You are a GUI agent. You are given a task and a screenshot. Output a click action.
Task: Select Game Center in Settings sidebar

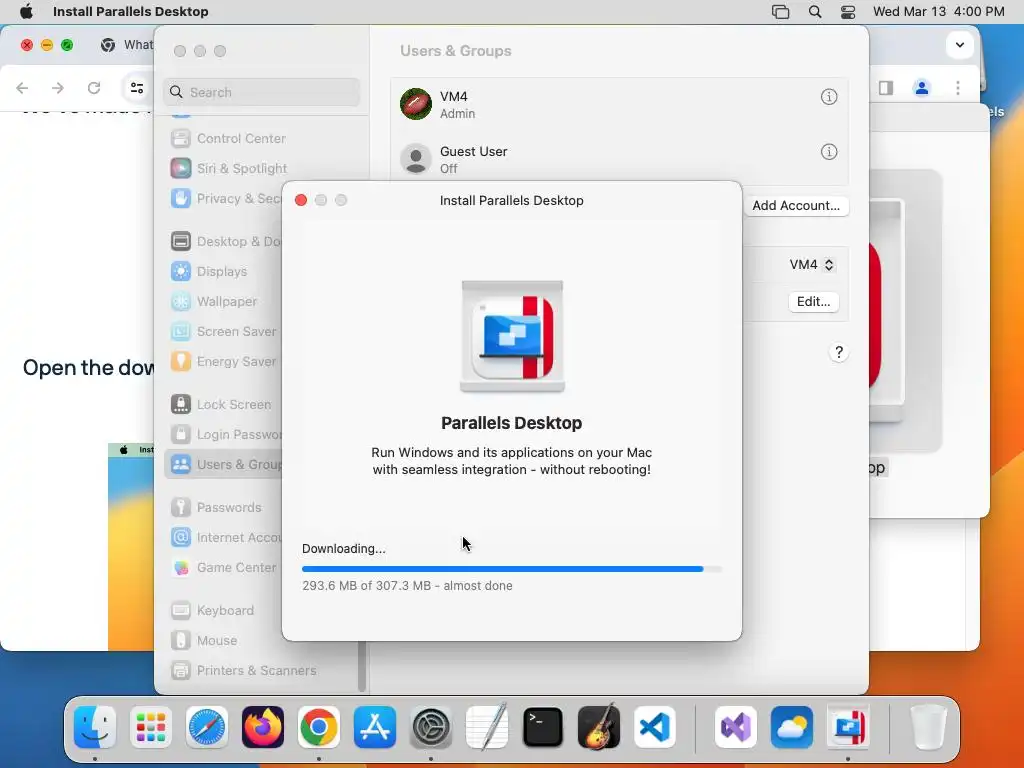224,568
